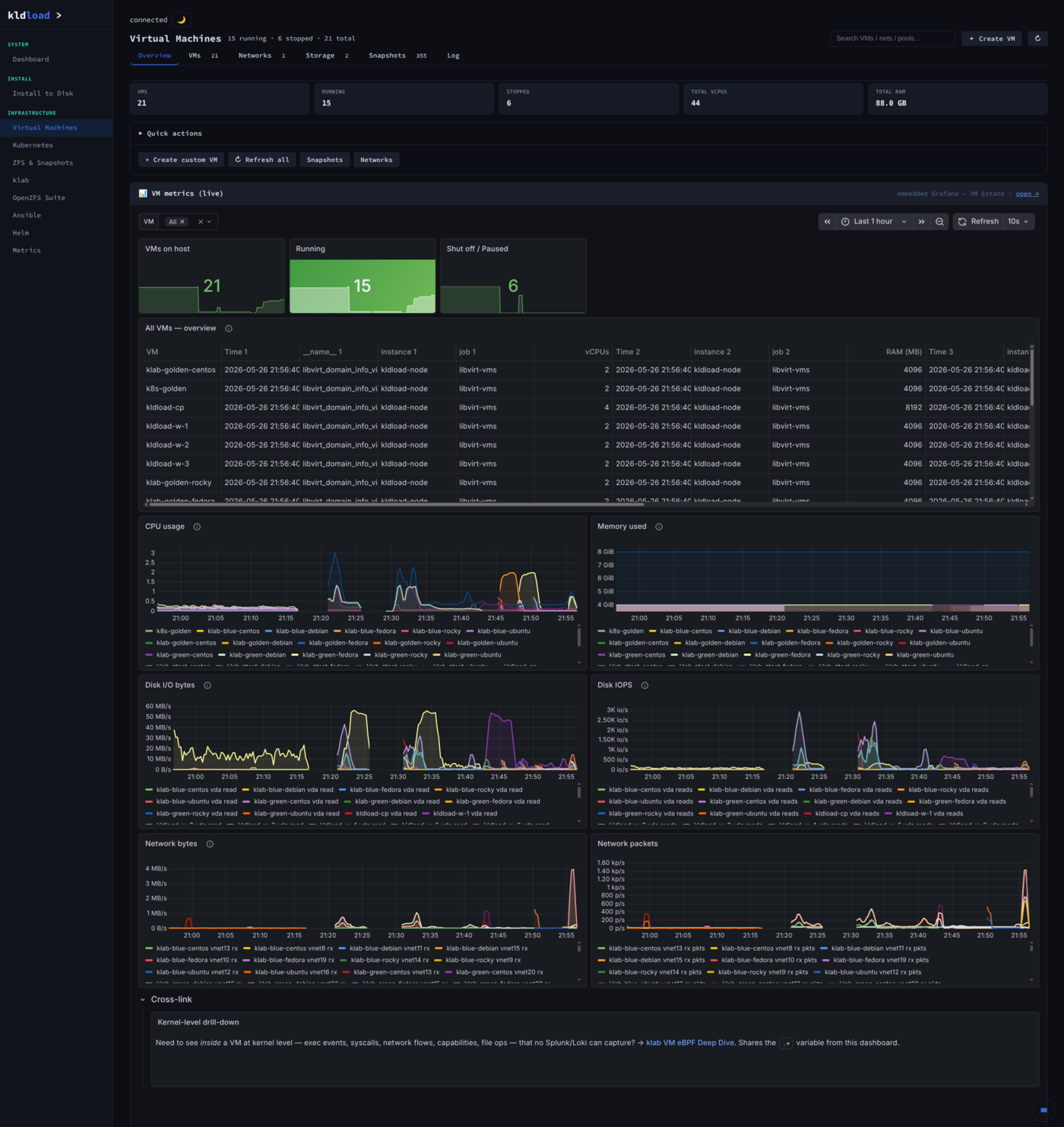Remove the All chip from VM filter
Screen dimensions: 1064x1127
[182, 222]
